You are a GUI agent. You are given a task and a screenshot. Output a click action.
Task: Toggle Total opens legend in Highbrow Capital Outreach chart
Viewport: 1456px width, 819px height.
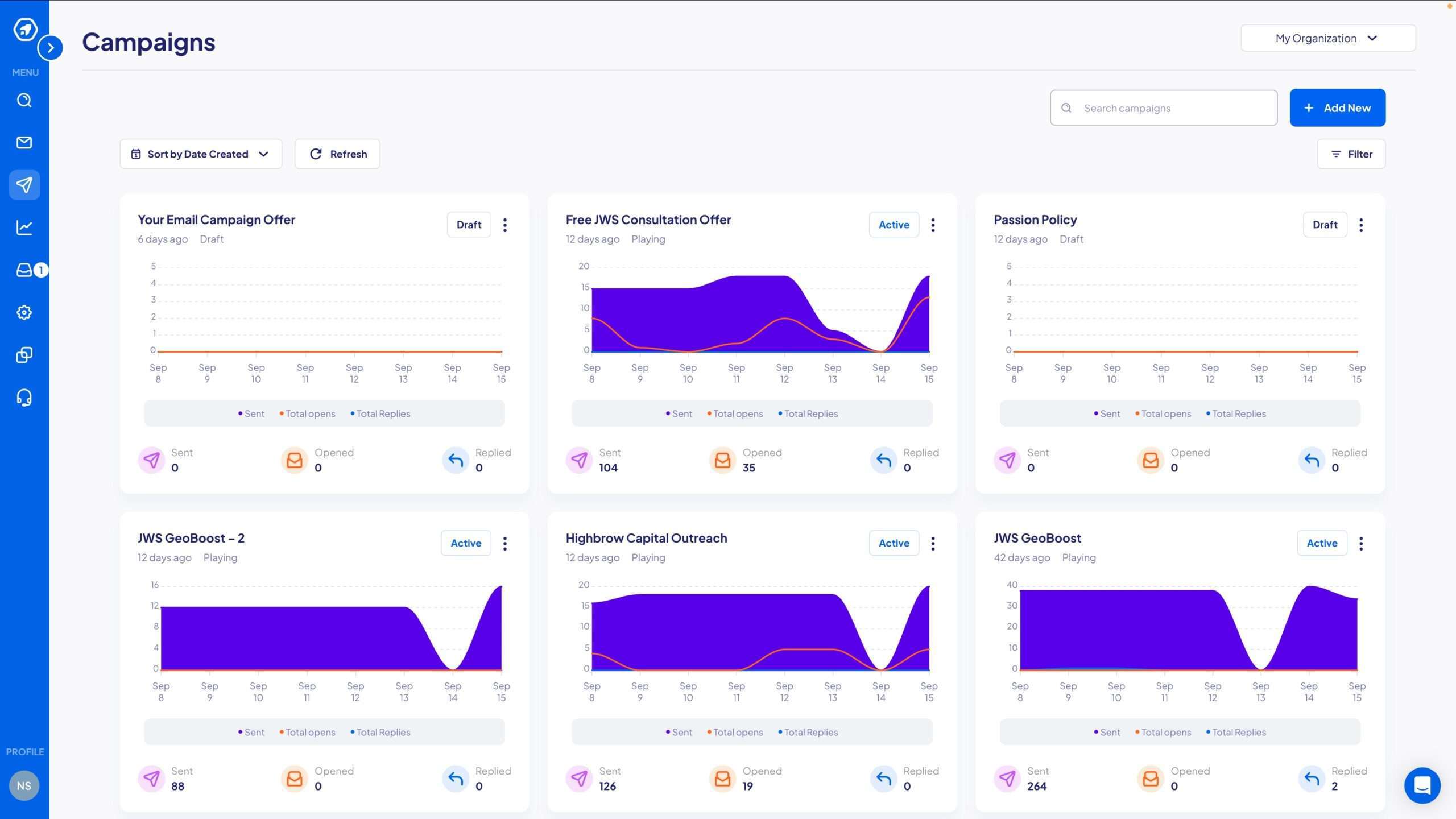735,732
